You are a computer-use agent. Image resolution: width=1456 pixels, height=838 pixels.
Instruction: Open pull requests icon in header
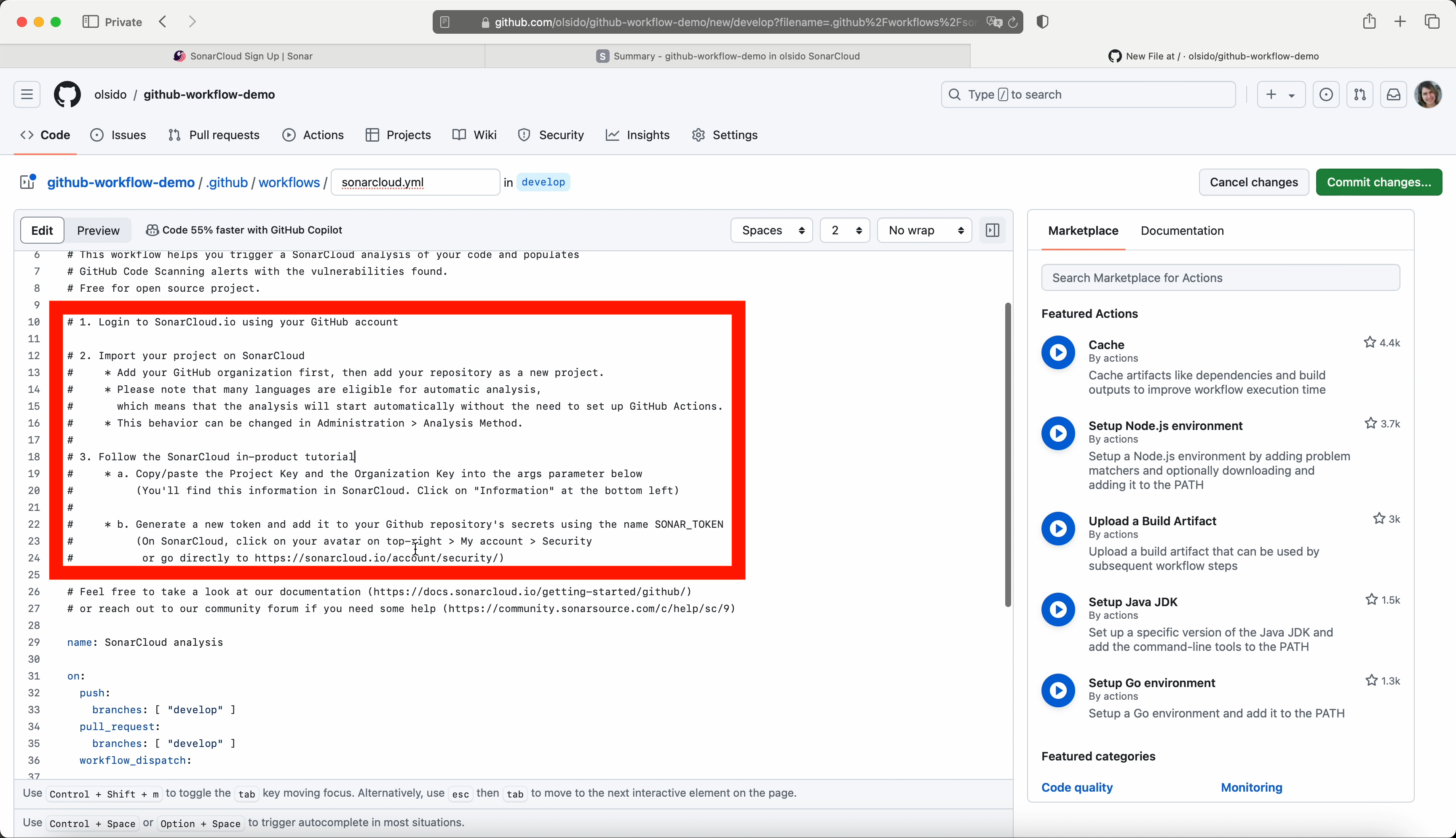pos(1360,94)
